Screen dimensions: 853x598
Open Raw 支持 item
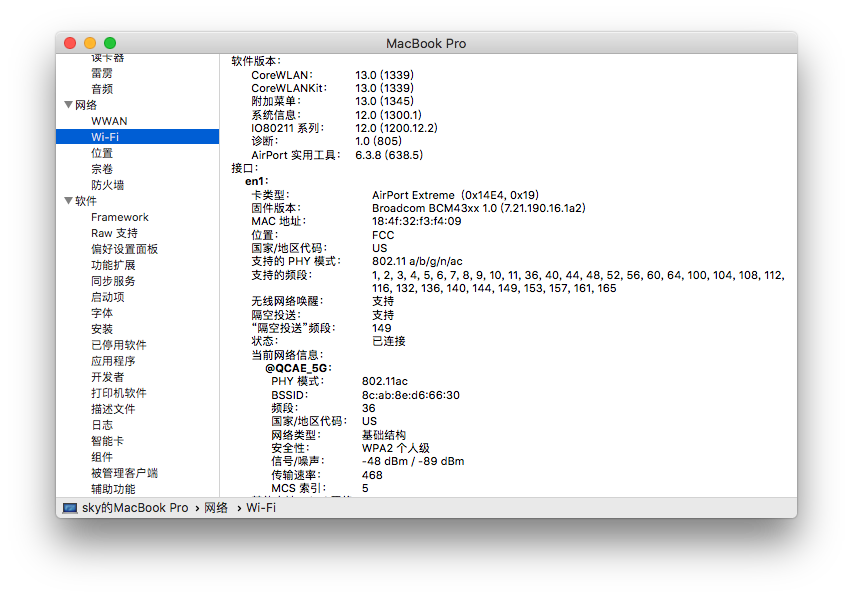click(x=114, y=233)
